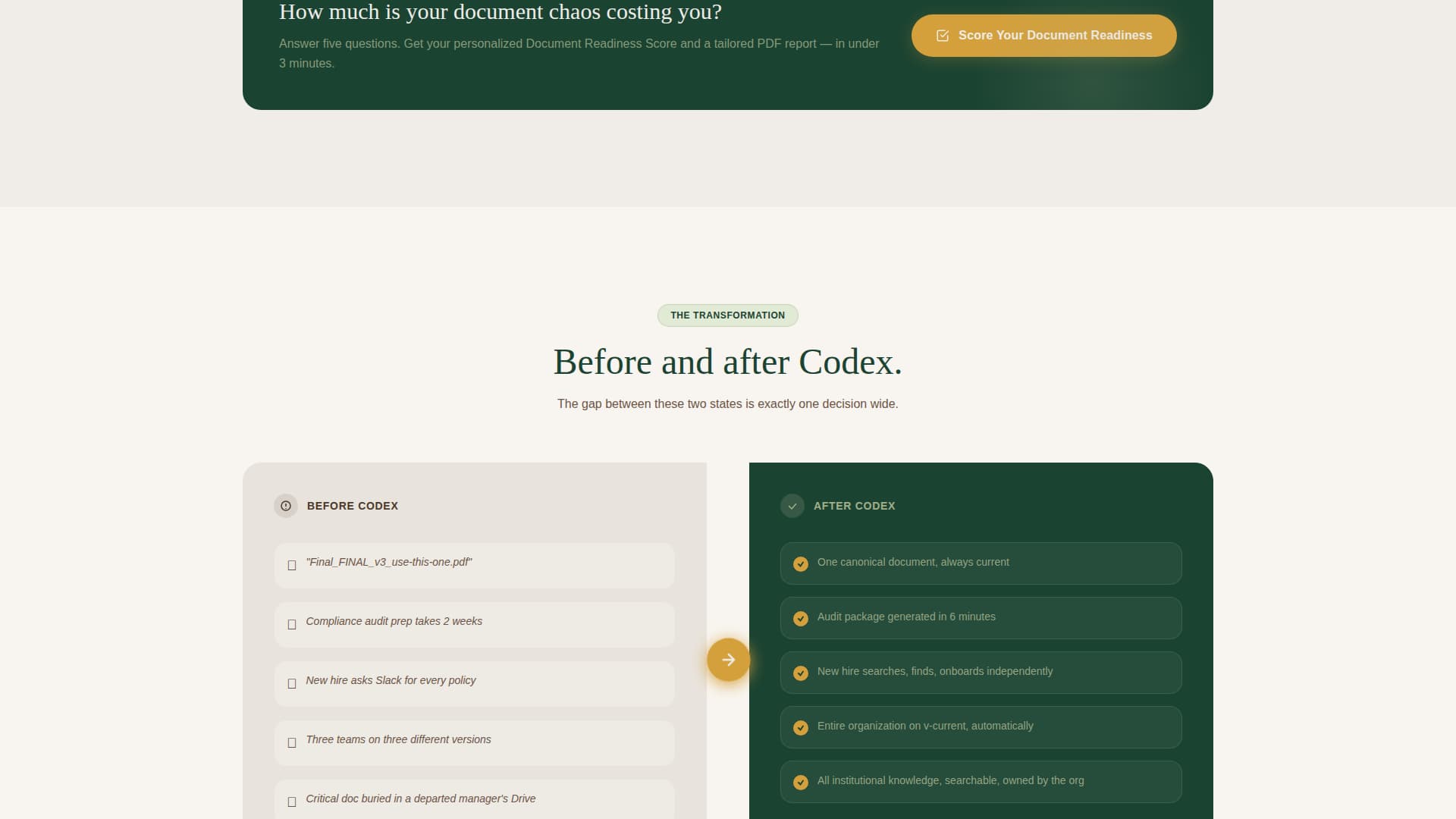Click the golden arrow circle between cards

pos(729,660)
